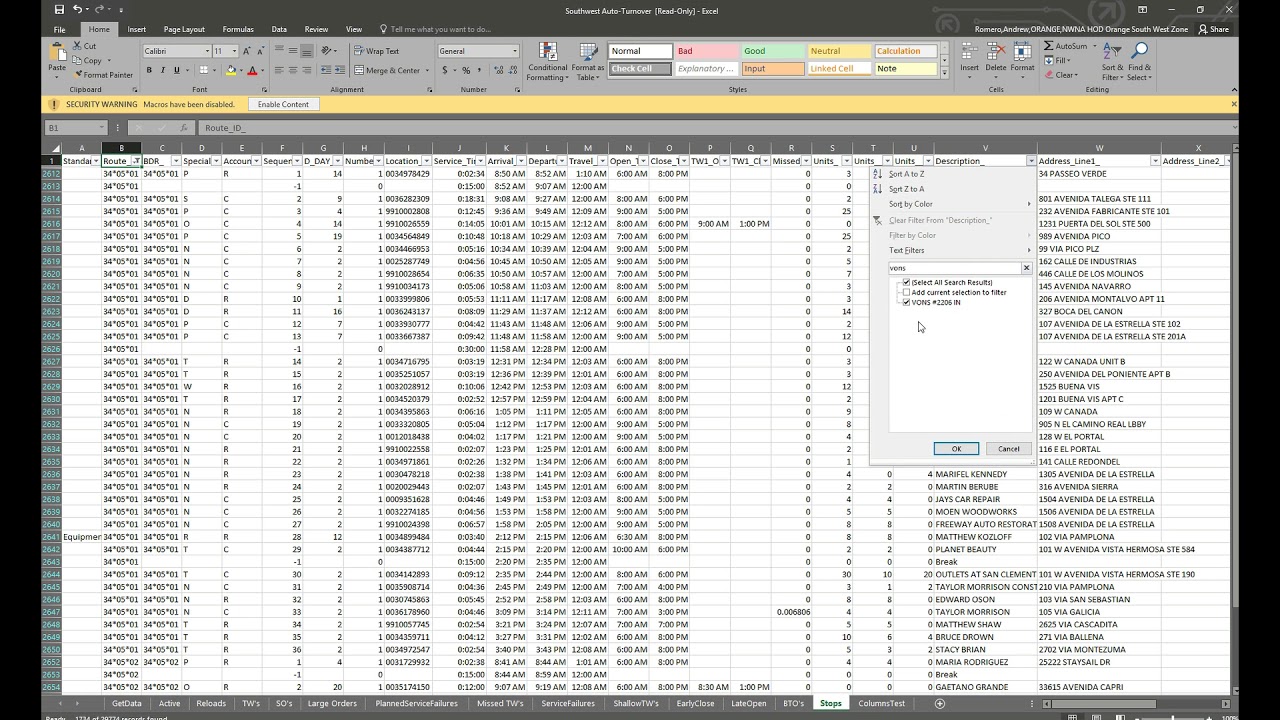
Task: Open Find & Select
Action: click(x=1139, y=62)
